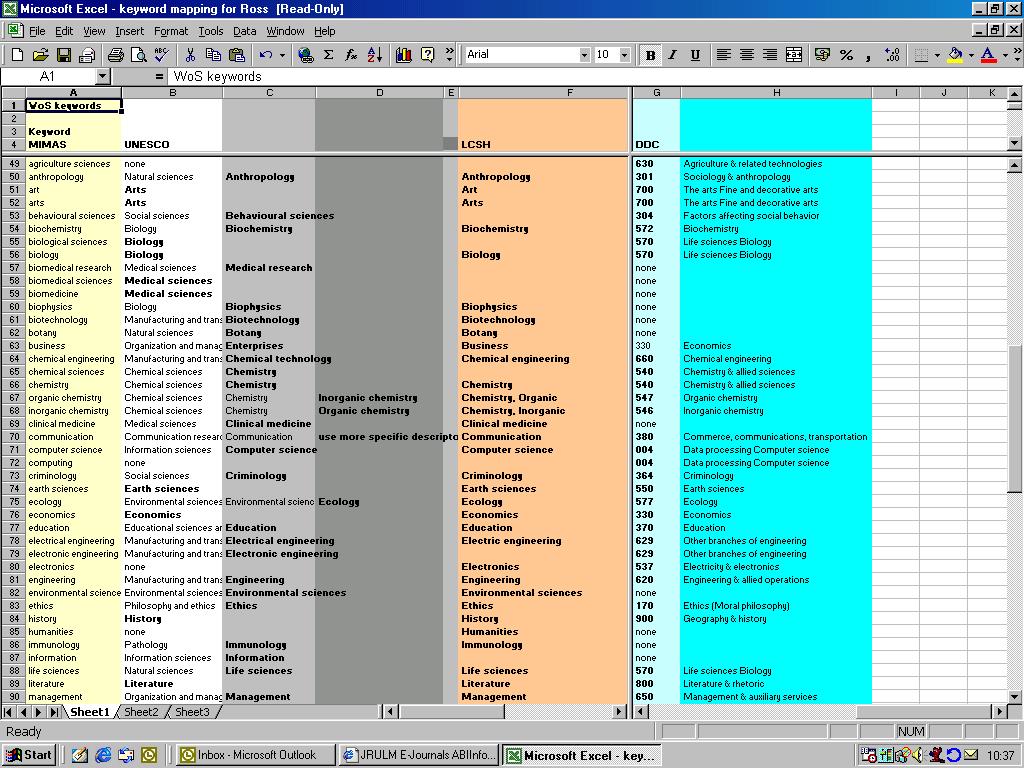Switch to JRULM E-Journals ABIInfo taskbar button

[x=419, y=755]
